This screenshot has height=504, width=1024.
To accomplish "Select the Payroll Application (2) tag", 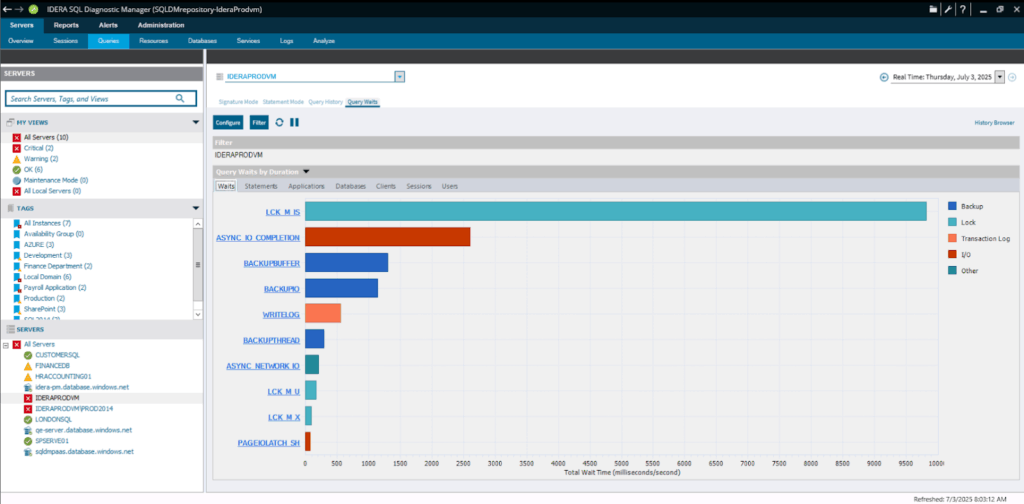I will coord(55,287).
